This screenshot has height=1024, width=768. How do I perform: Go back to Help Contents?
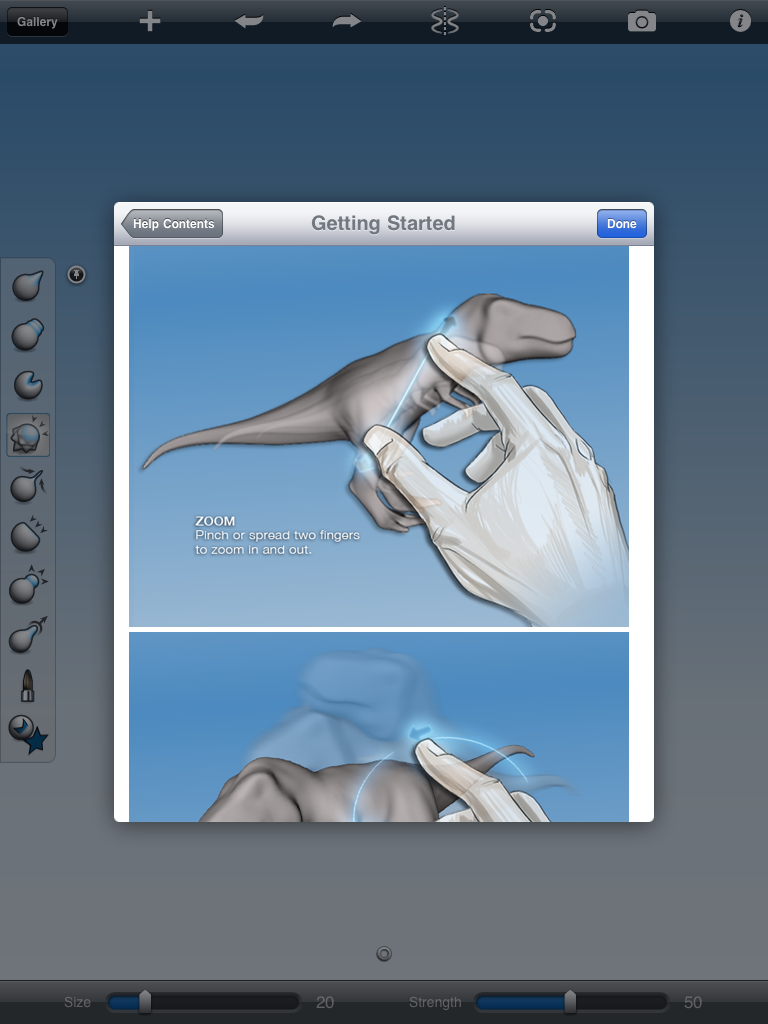tap(172, 224)
